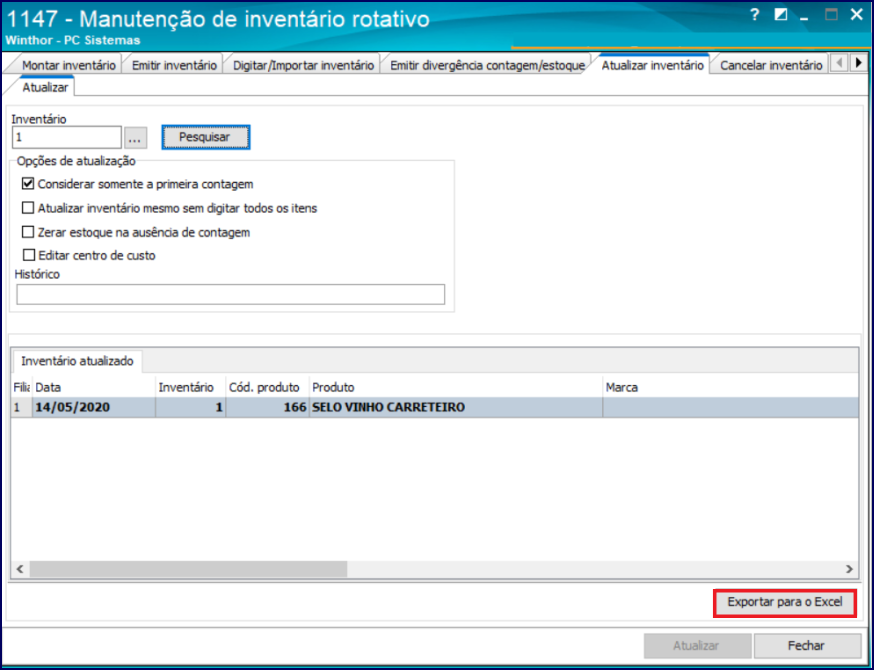
Task: Select the SELO VINHO CARRETEIRO cell
Action: point(456,407)
